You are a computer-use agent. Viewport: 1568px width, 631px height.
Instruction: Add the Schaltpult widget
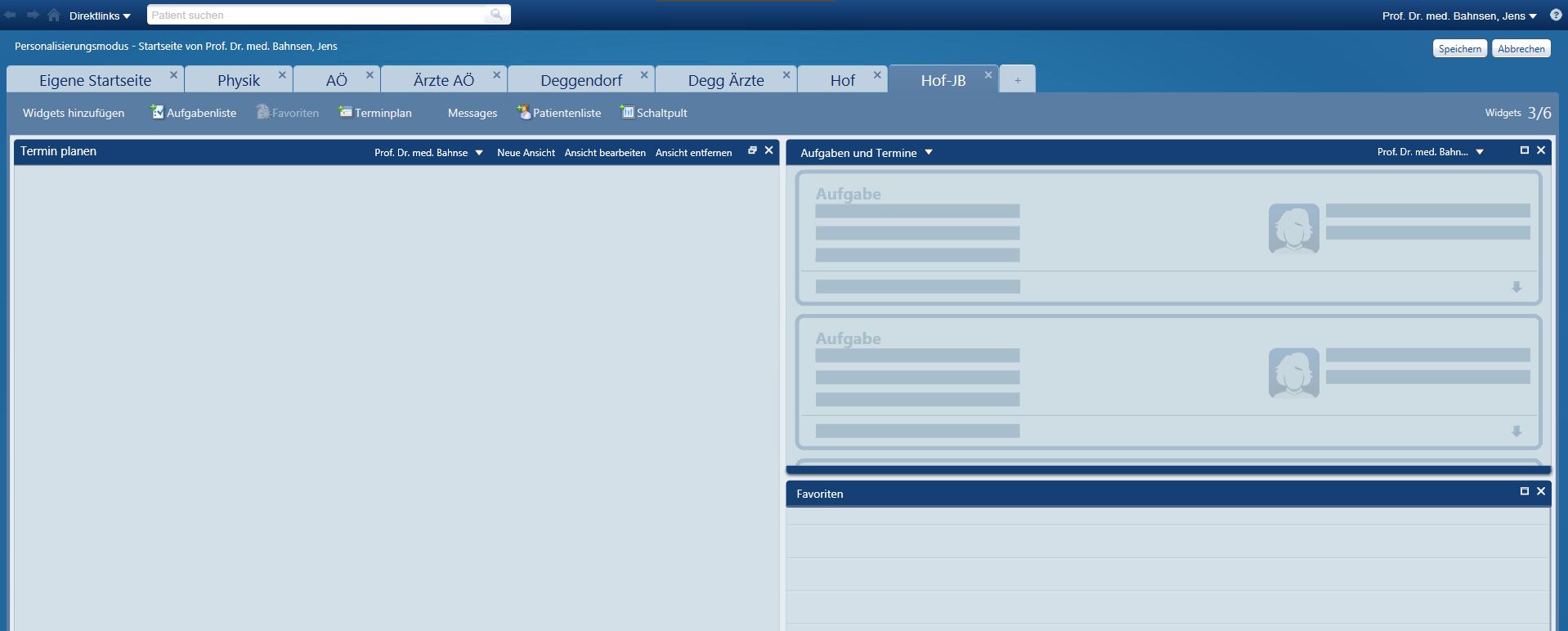(654, 113)
